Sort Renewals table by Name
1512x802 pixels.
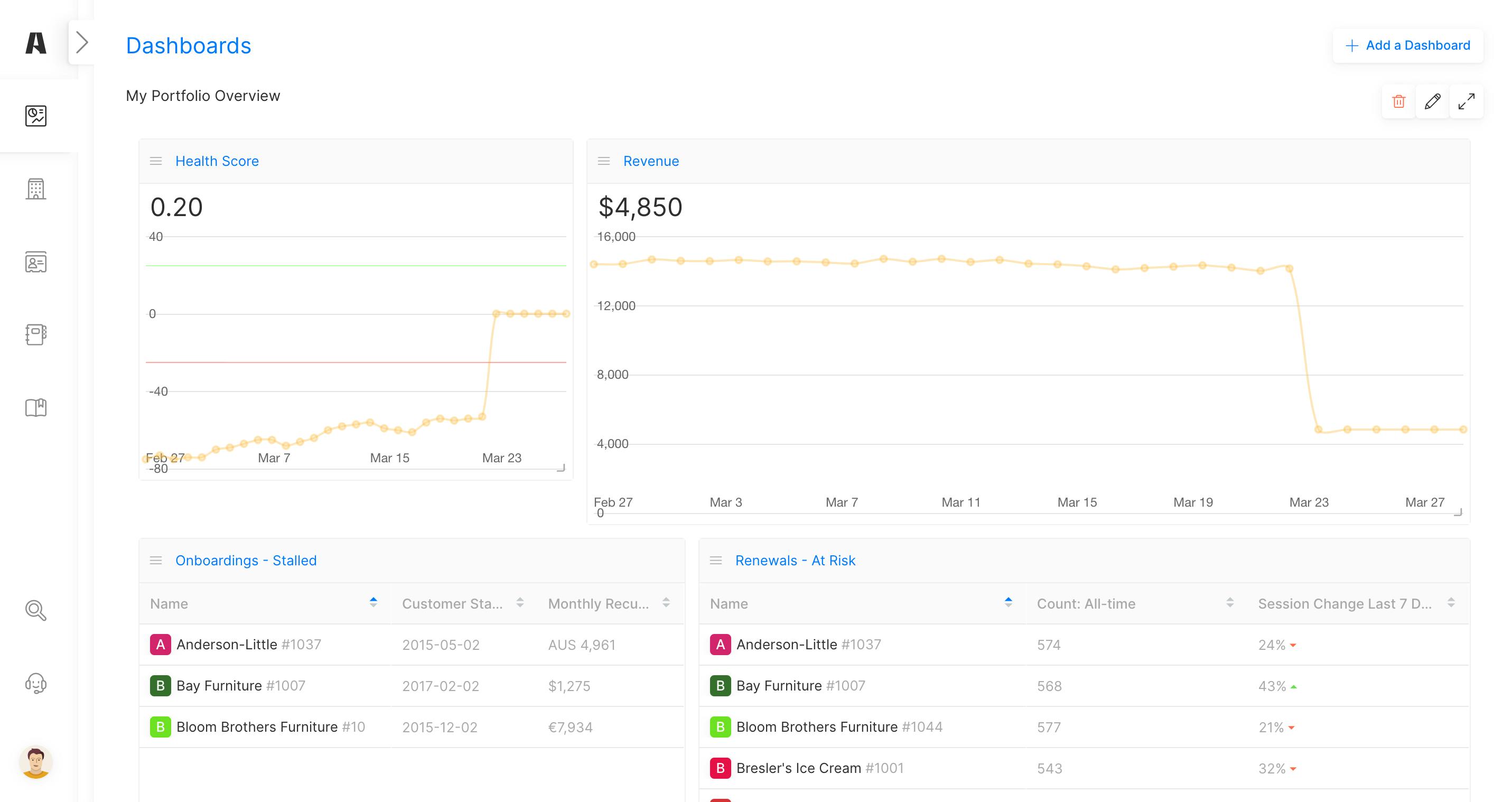(862, 603)
